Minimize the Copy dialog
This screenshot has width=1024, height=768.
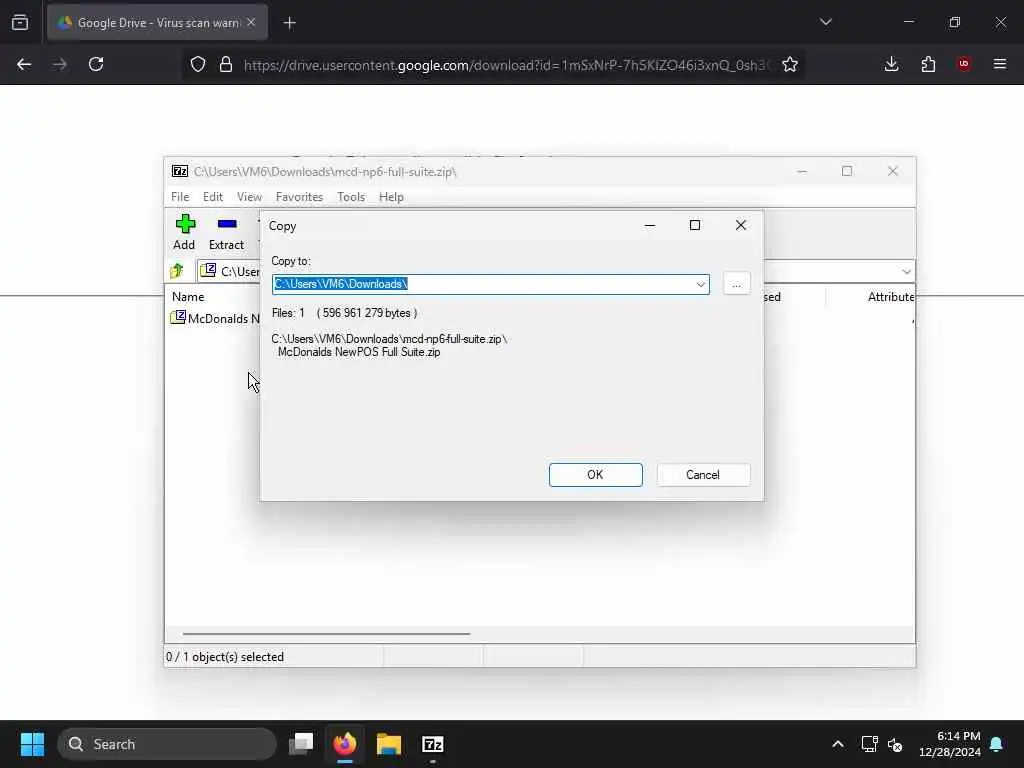coord(650,225)
